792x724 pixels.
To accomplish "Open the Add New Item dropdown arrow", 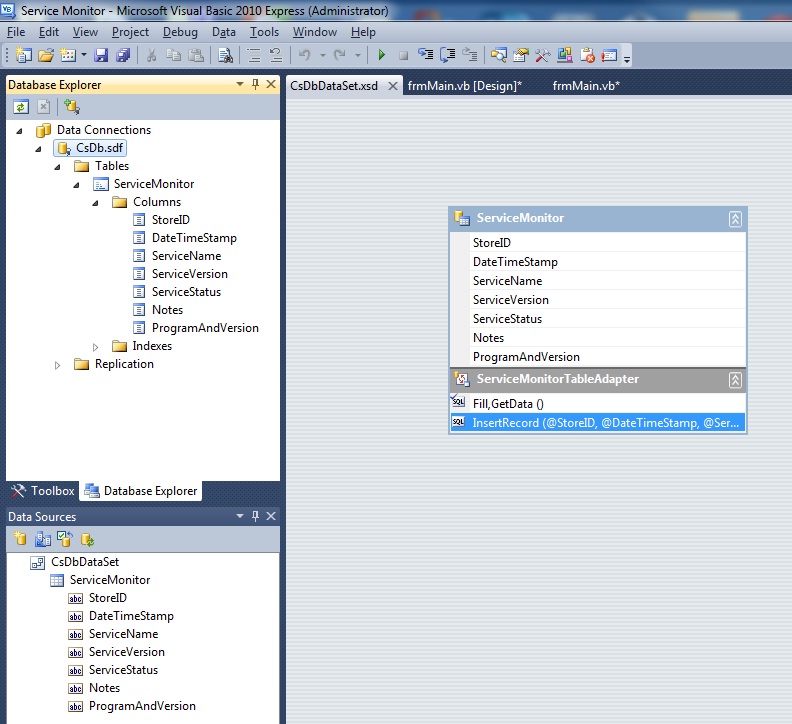I will click(x=84, y=55).
